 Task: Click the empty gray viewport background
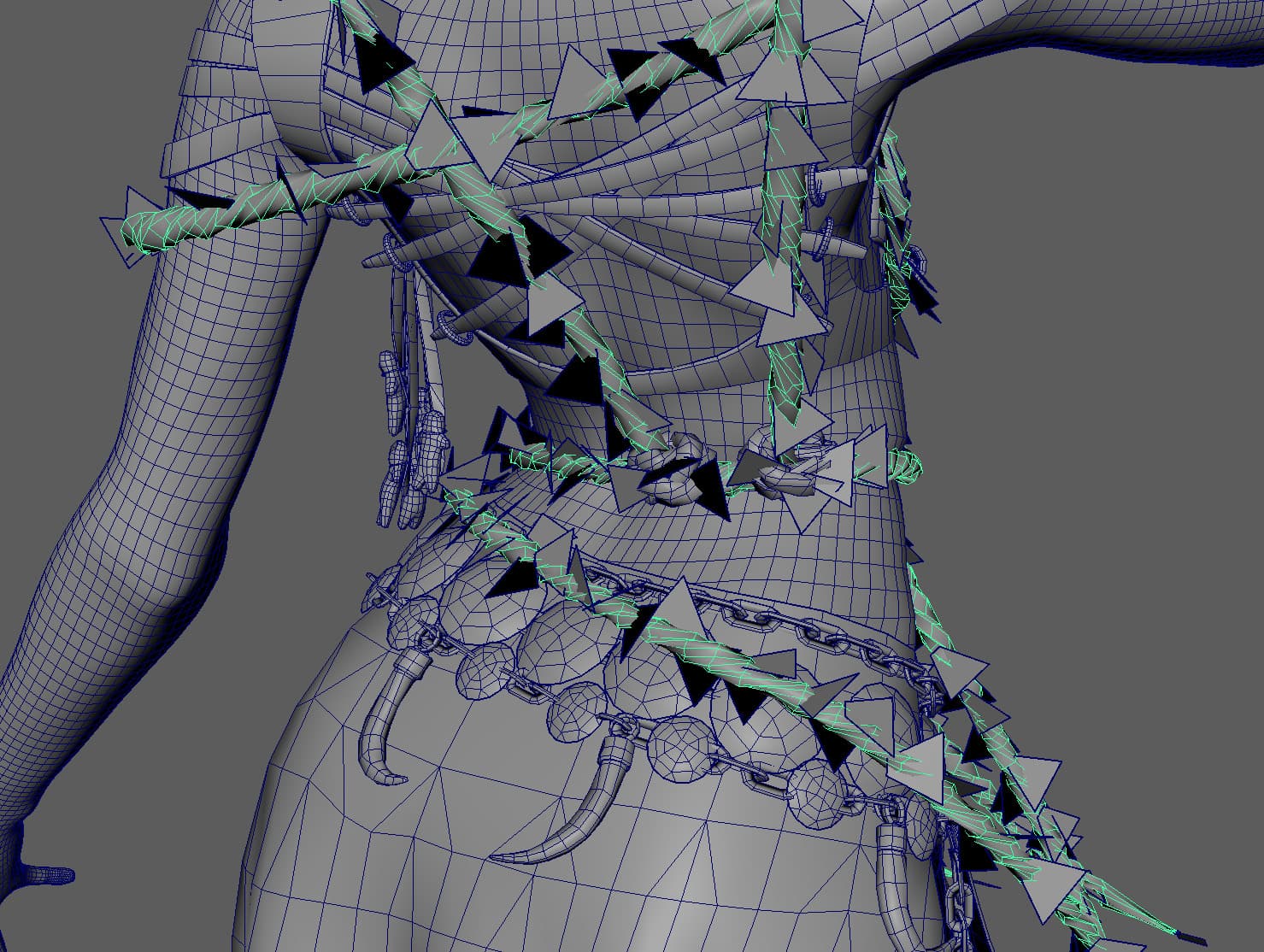click(x=1111, y=342)
